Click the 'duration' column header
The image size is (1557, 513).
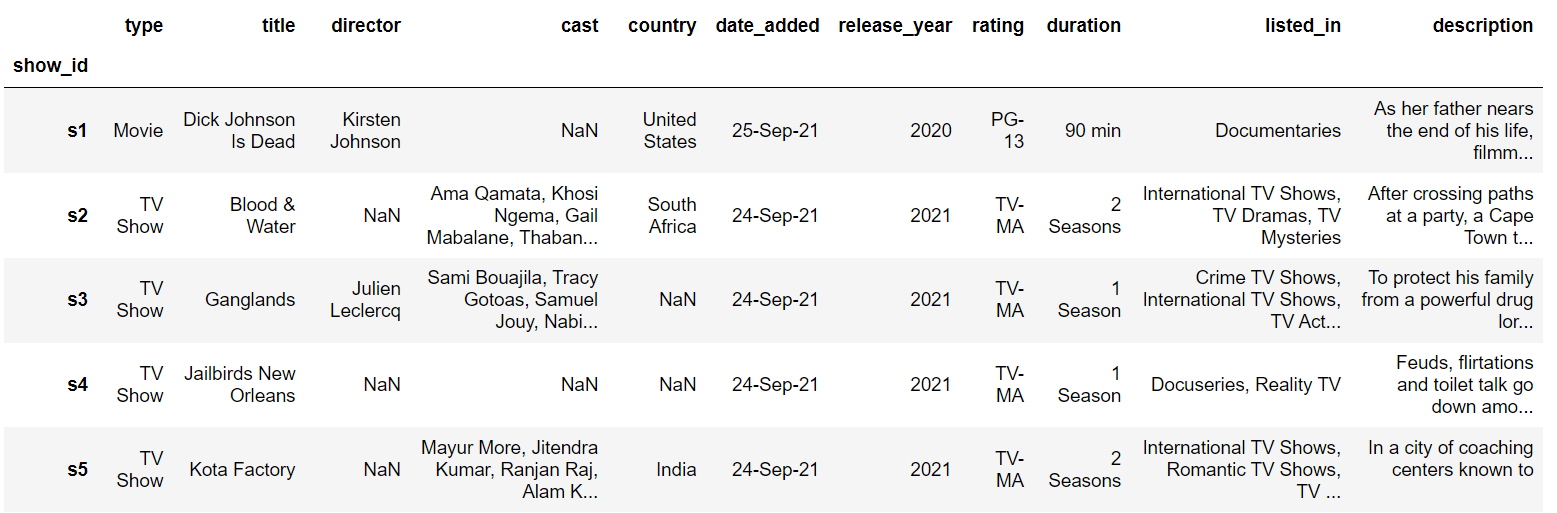1084,26
